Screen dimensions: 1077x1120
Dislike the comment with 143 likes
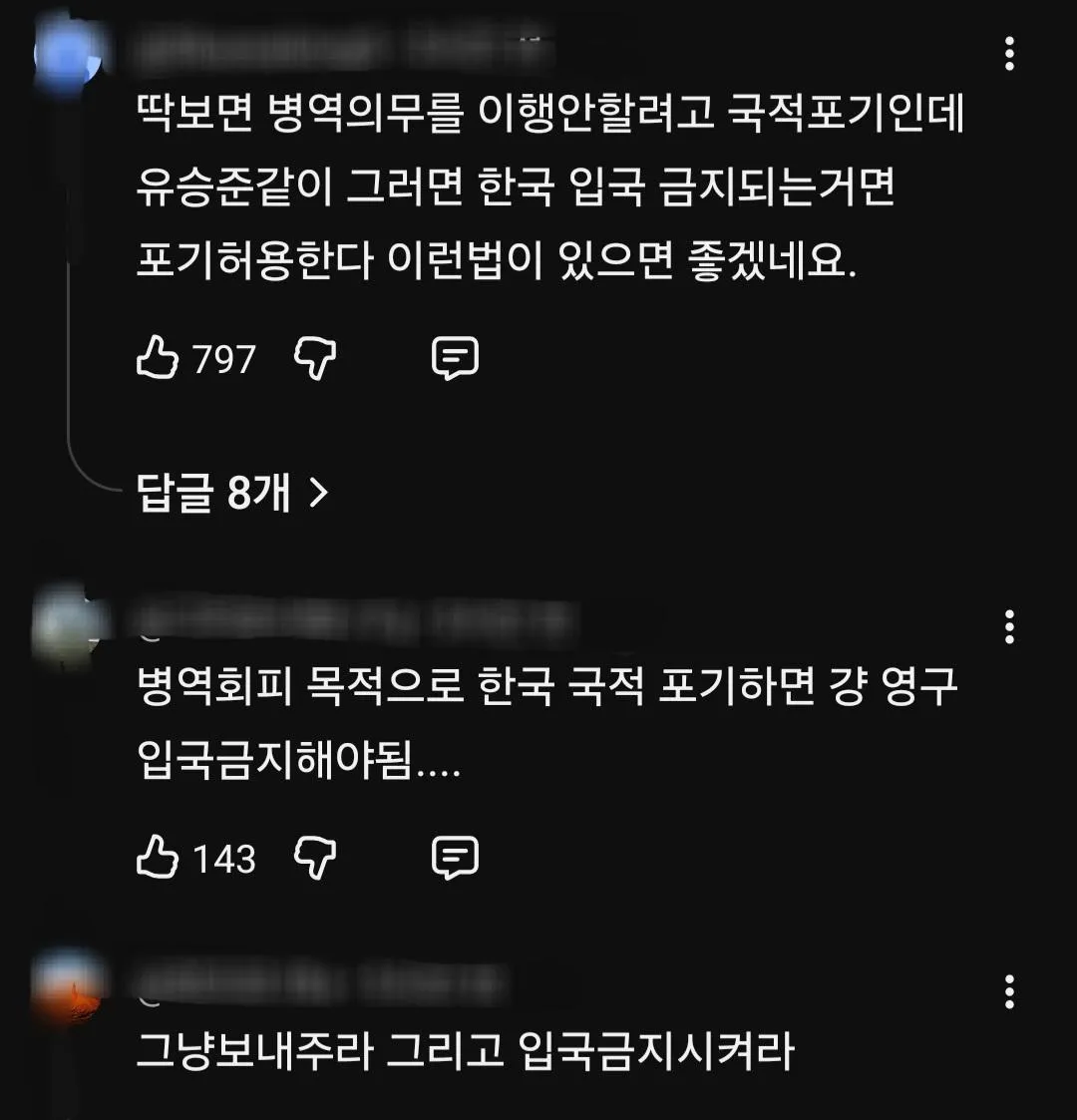point(315,857)
